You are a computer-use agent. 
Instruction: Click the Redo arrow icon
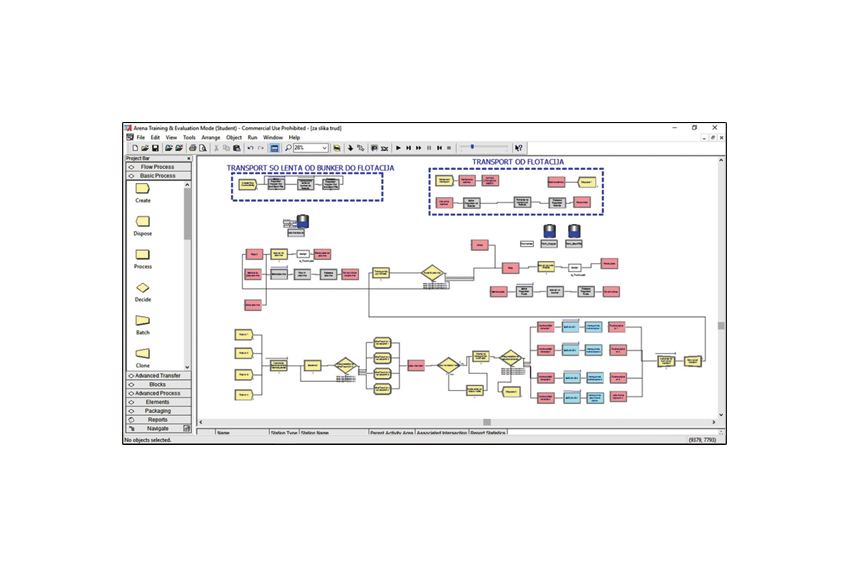point(261,147)
